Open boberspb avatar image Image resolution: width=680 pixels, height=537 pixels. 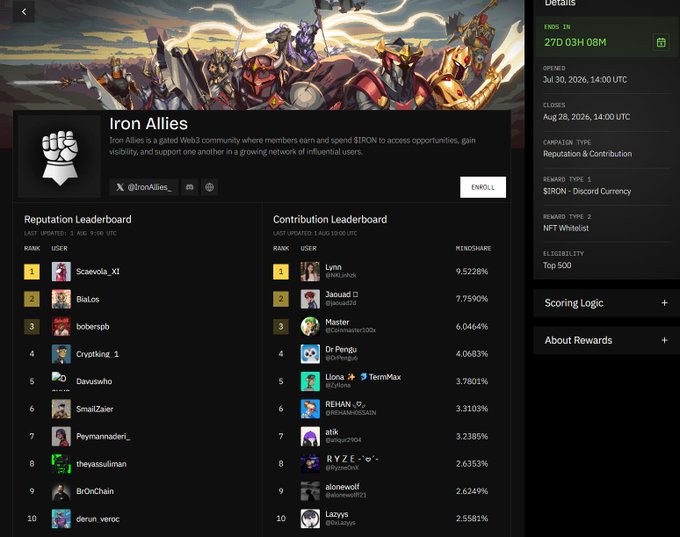coord(61,326)
